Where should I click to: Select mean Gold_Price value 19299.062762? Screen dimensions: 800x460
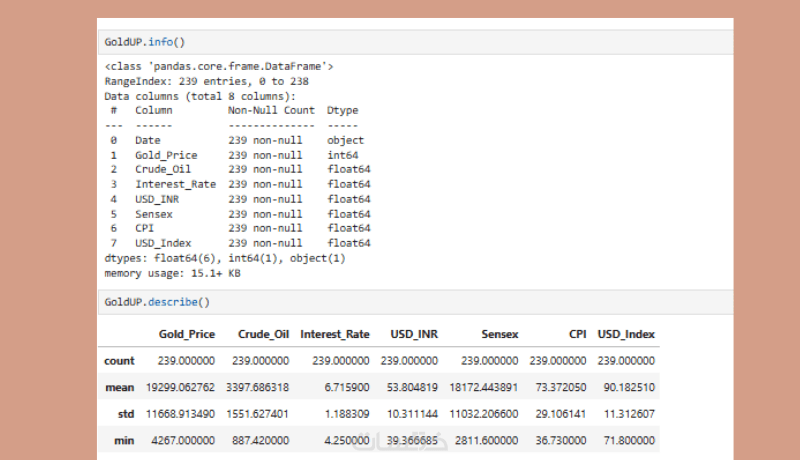pos(180,388)
